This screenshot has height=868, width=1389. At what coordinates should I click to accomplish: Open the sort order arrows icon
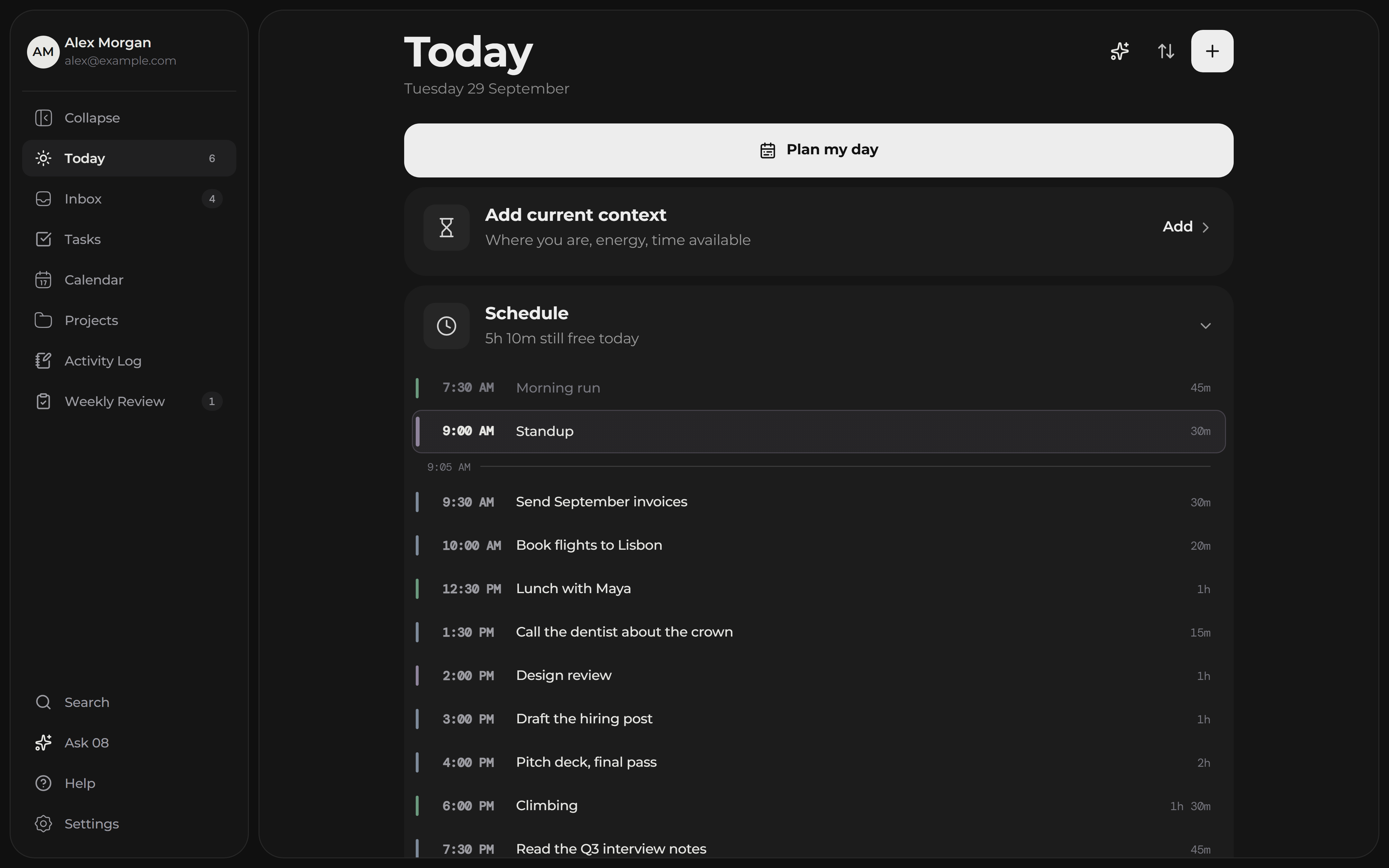(x=1166, y=51)
